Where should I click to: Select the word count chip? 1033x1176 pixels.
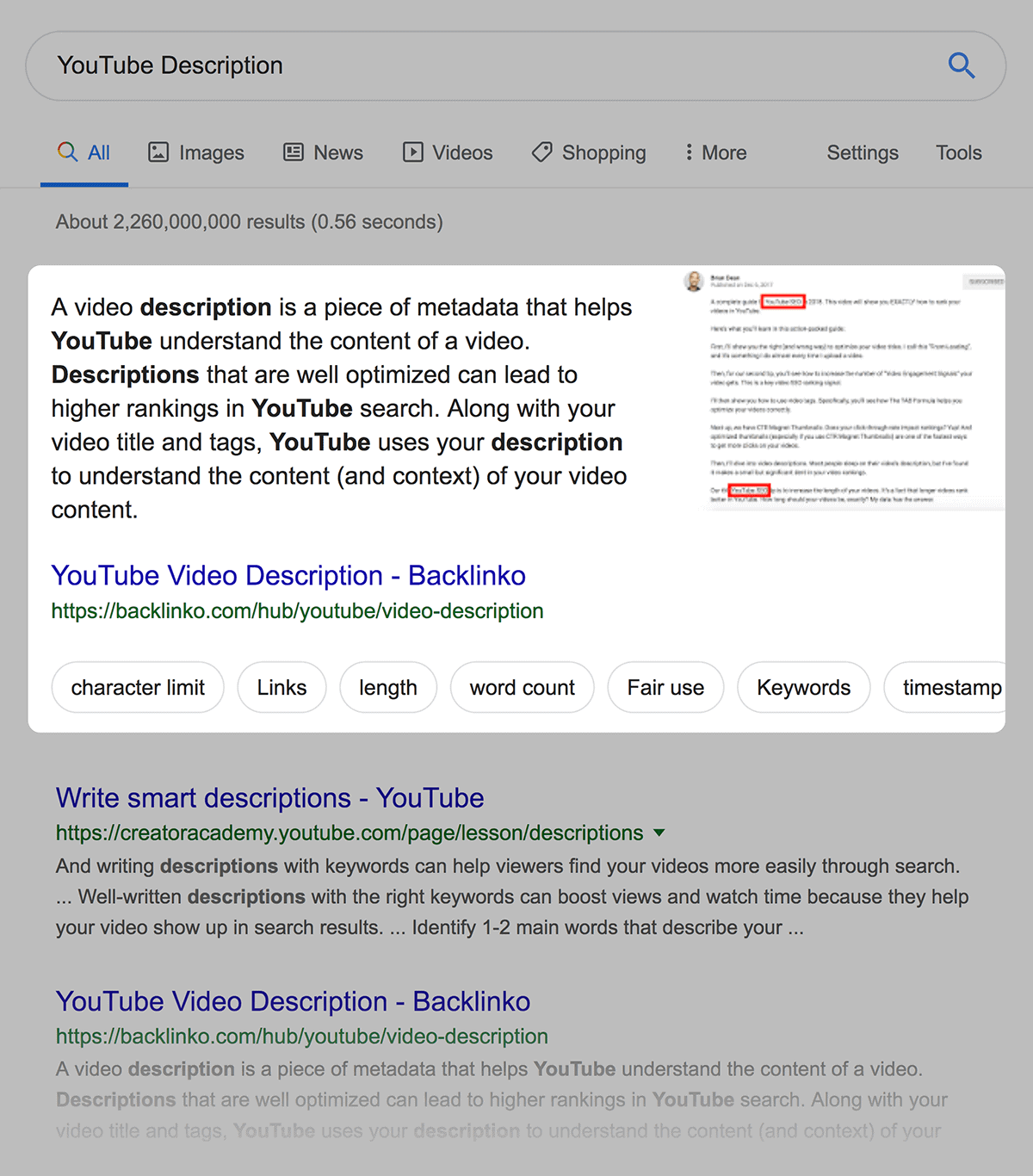tap(523, 688)
